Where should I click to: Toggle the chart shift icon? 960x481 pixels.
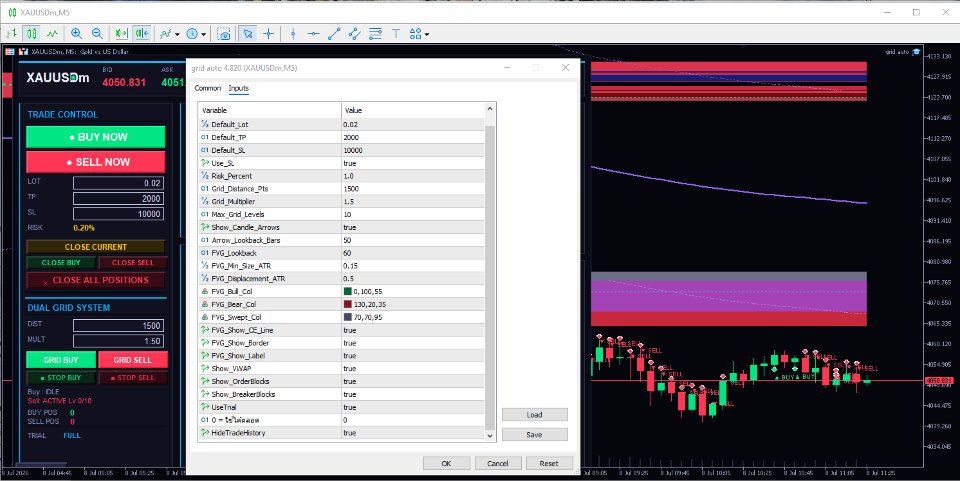click(x=142, y=34)
